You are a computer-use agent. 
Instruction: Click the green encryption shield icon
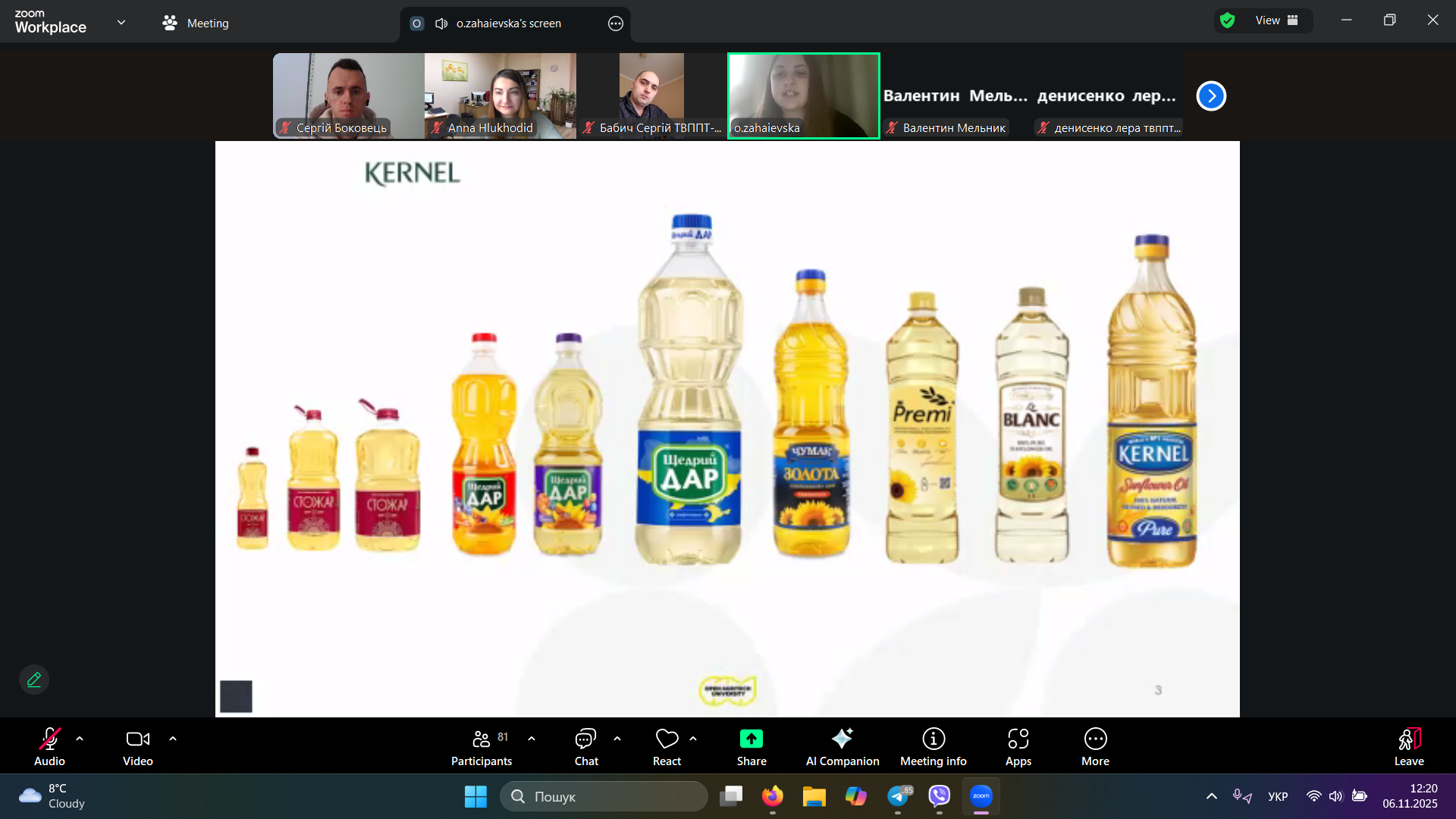[1228, 20]
